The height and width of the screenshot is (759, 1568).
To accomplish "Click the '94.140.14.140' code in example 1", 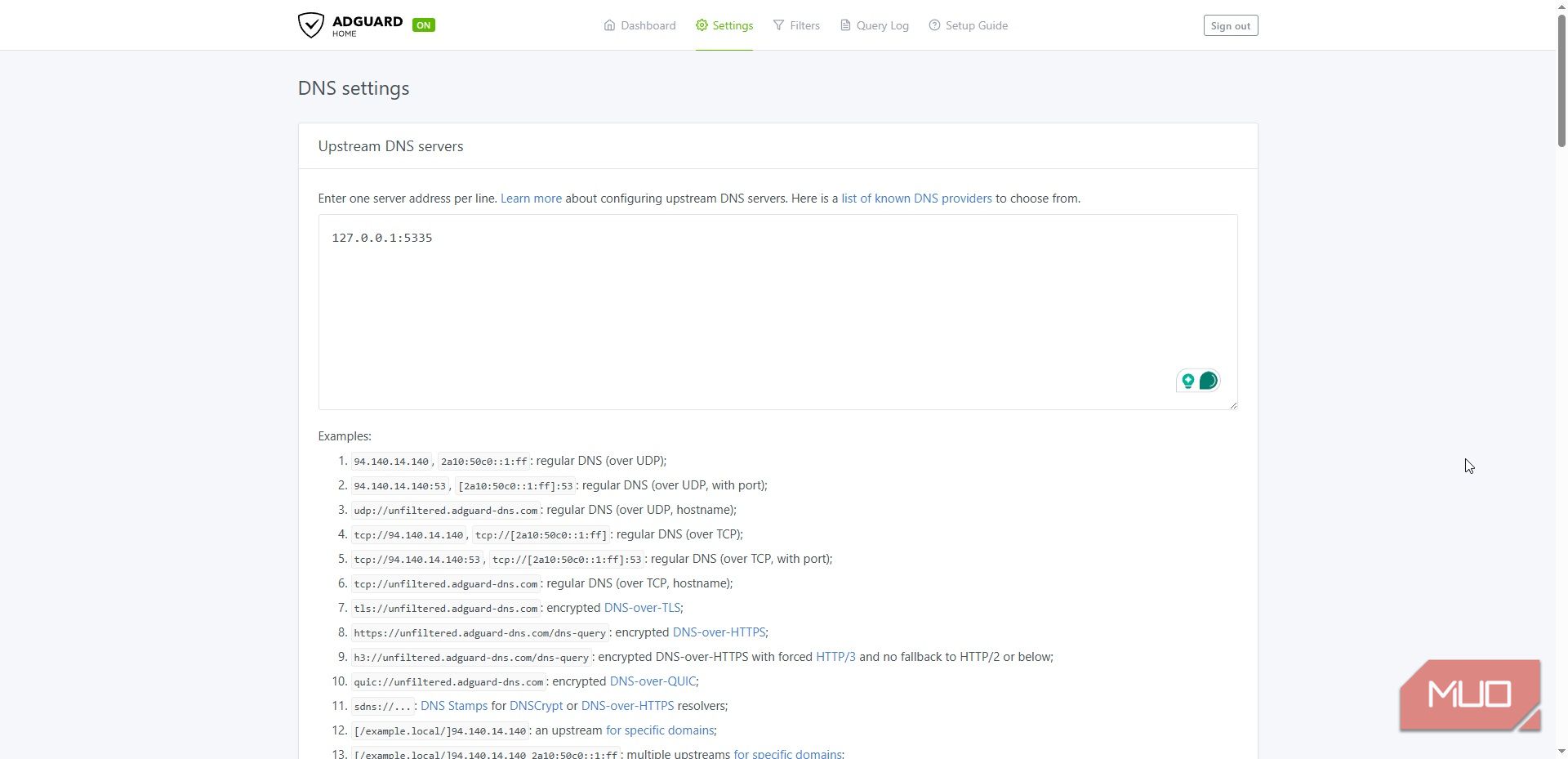I will tap(391, 462).
